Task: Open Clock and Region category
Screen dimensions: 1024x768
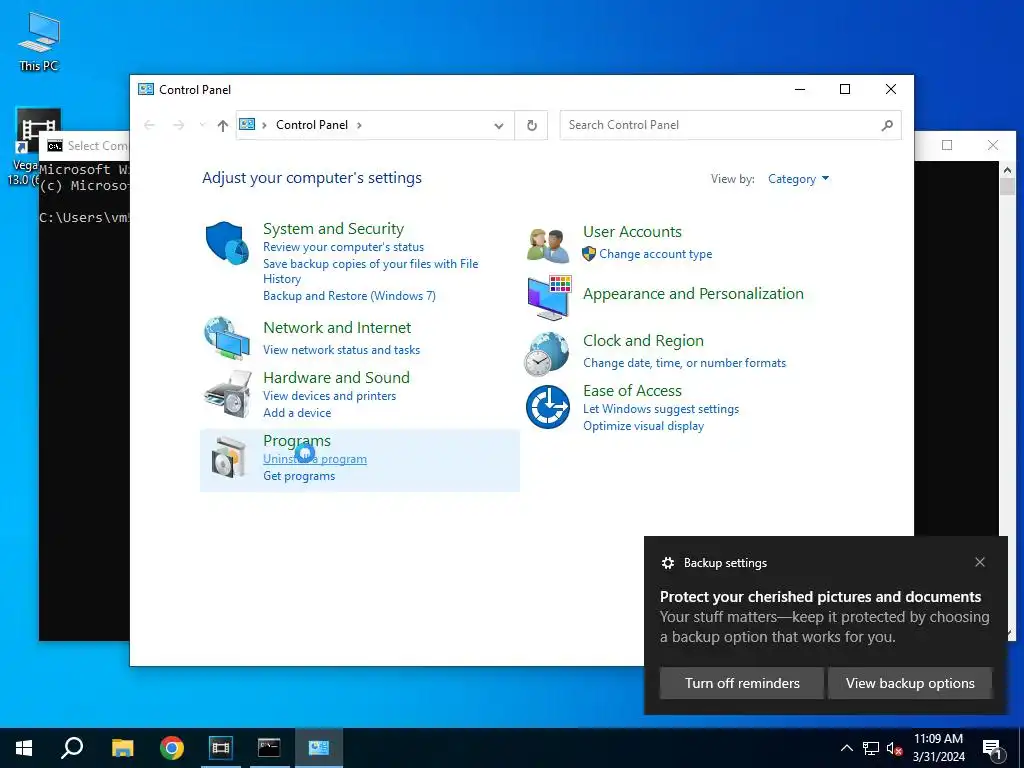Action: coord(643,341)
